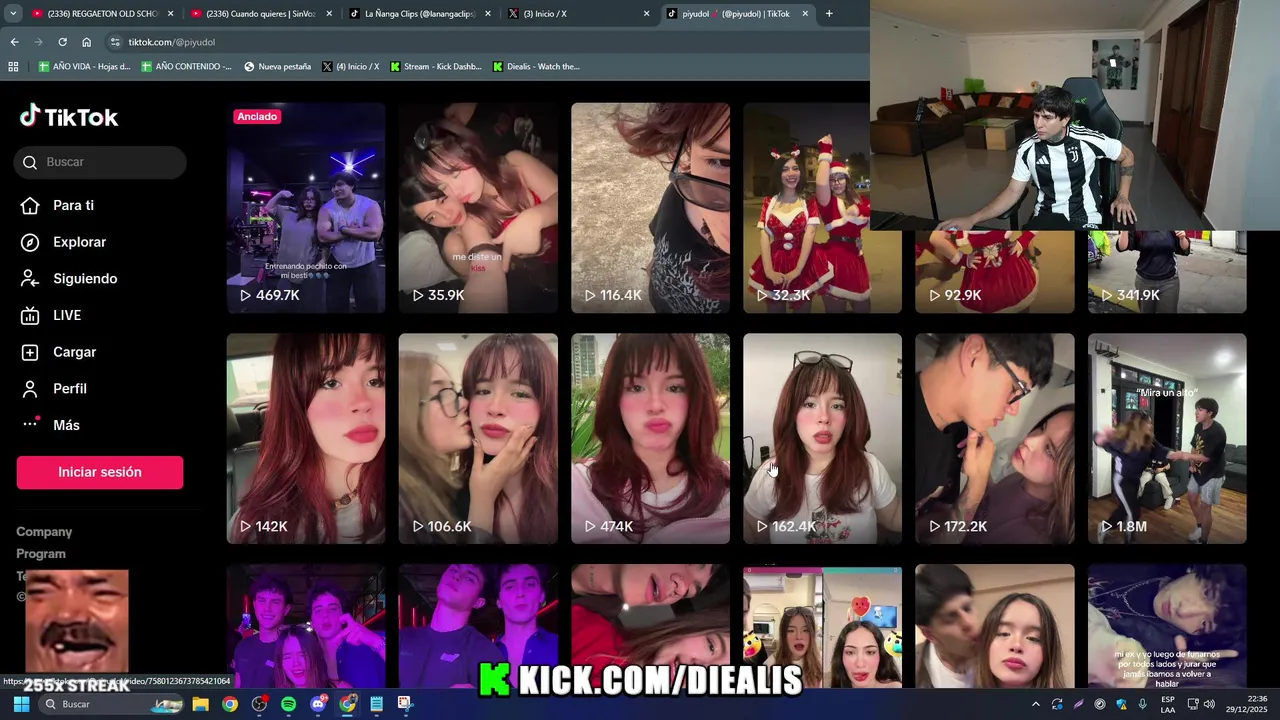Open the AÑO VIDA - Hojas bookmark

[85, 66]
